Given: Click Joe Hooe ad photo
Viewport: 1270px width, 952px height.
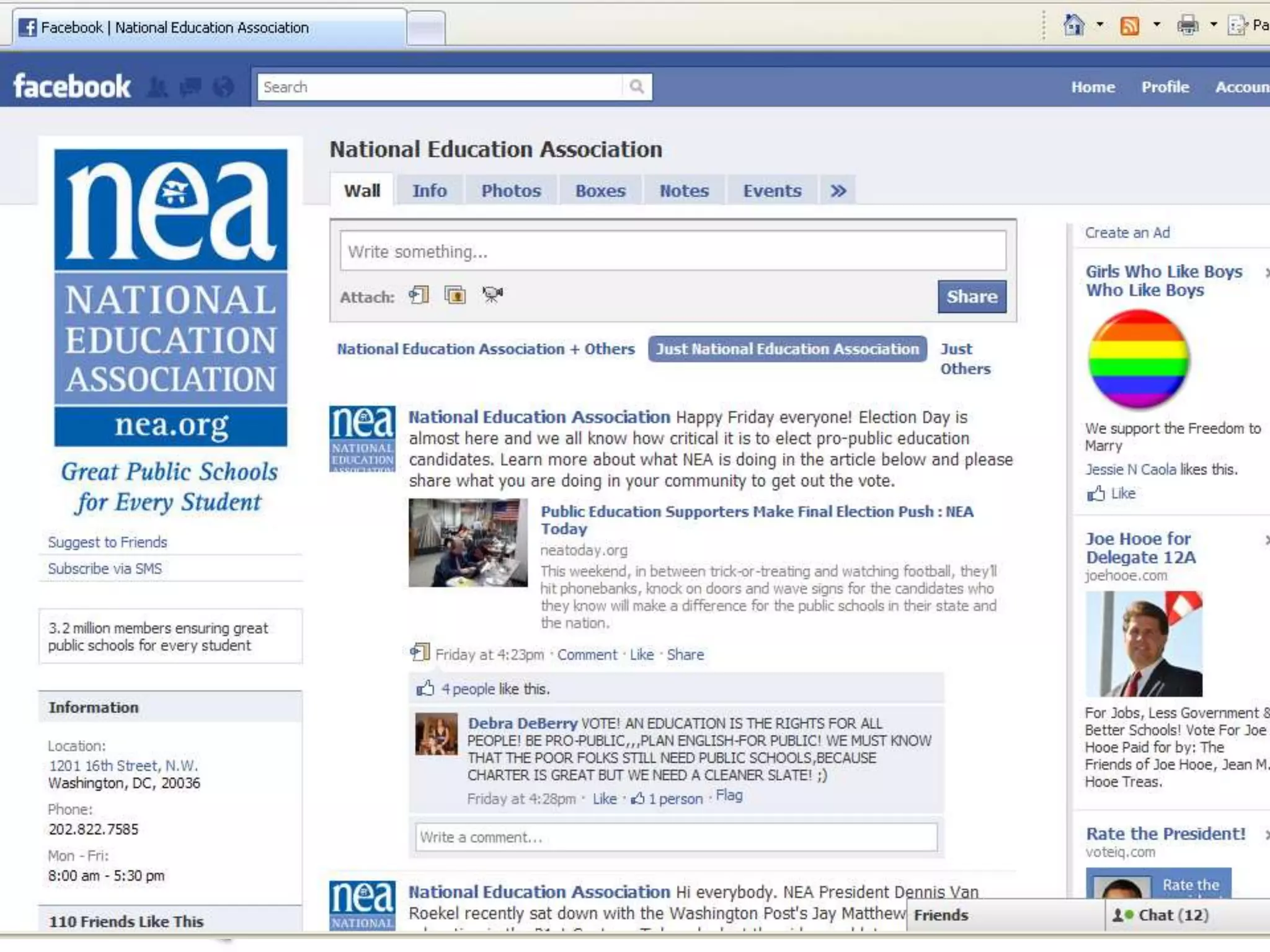Looking at the screenshot, I should coord(1144,643).
